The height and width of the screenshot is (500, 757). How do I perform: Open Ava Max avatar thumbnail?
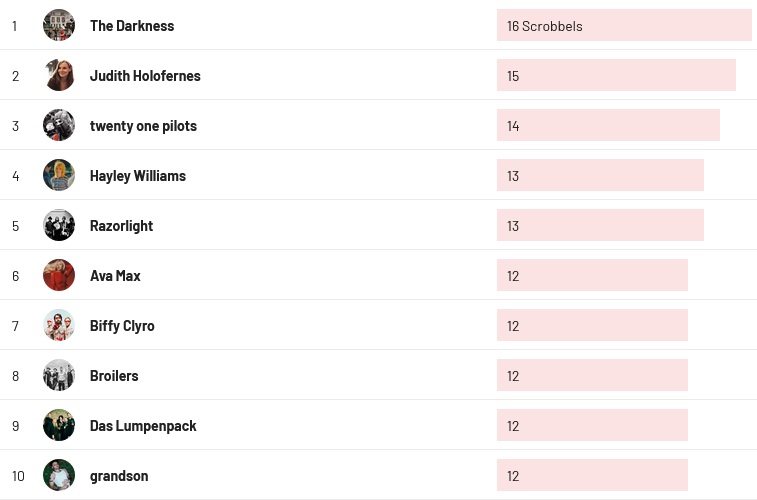pos(59,275)
